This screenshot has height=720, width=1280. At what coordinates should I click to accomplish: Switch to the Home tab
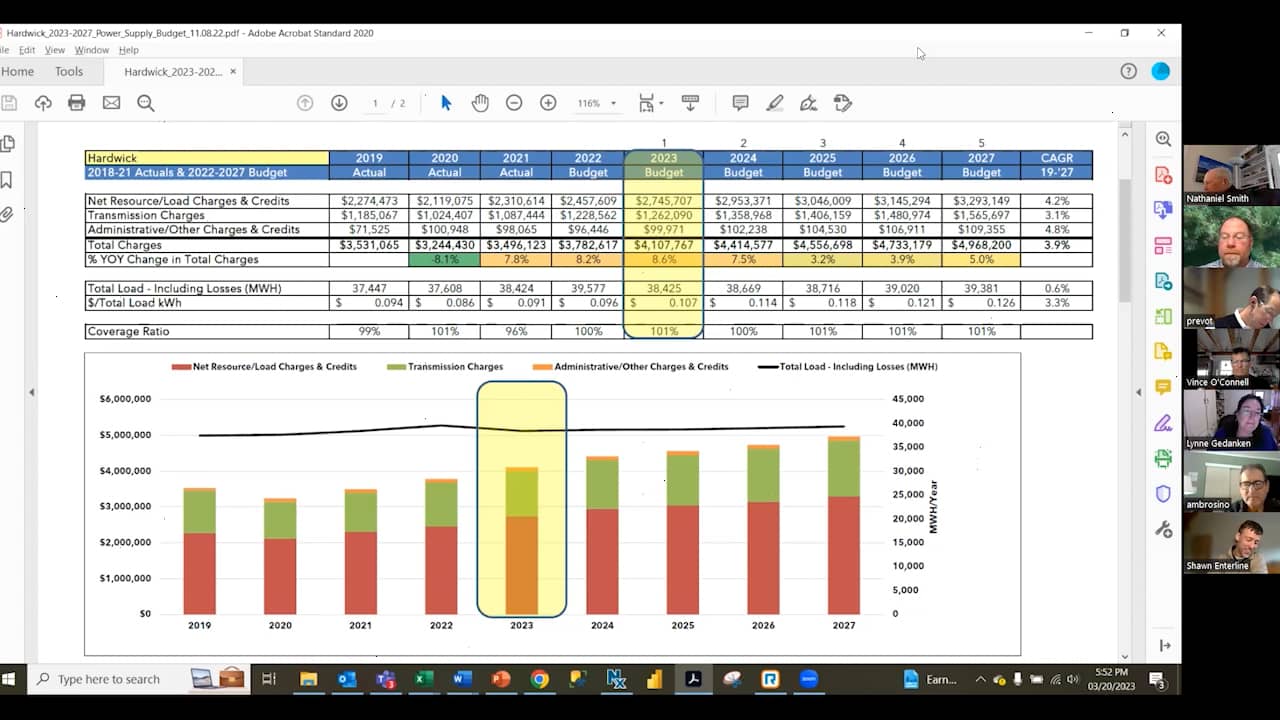click(17, 71)
